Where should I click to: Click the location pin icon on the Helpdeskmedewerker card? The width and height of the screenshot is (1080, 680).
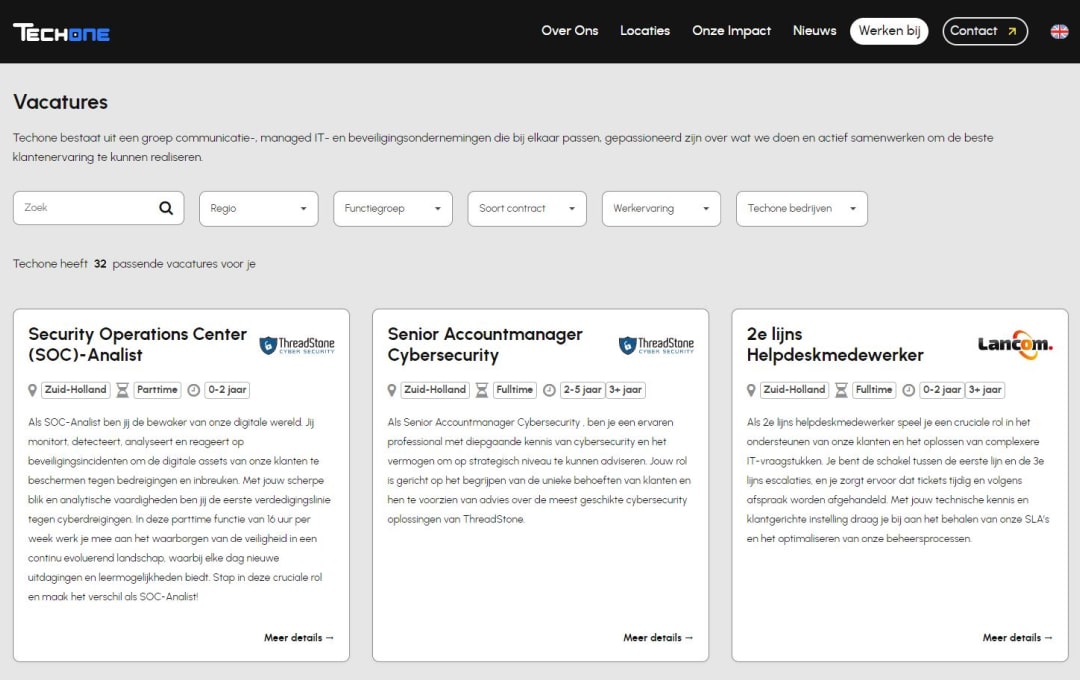pyautogui.click(x=751, y=390)
